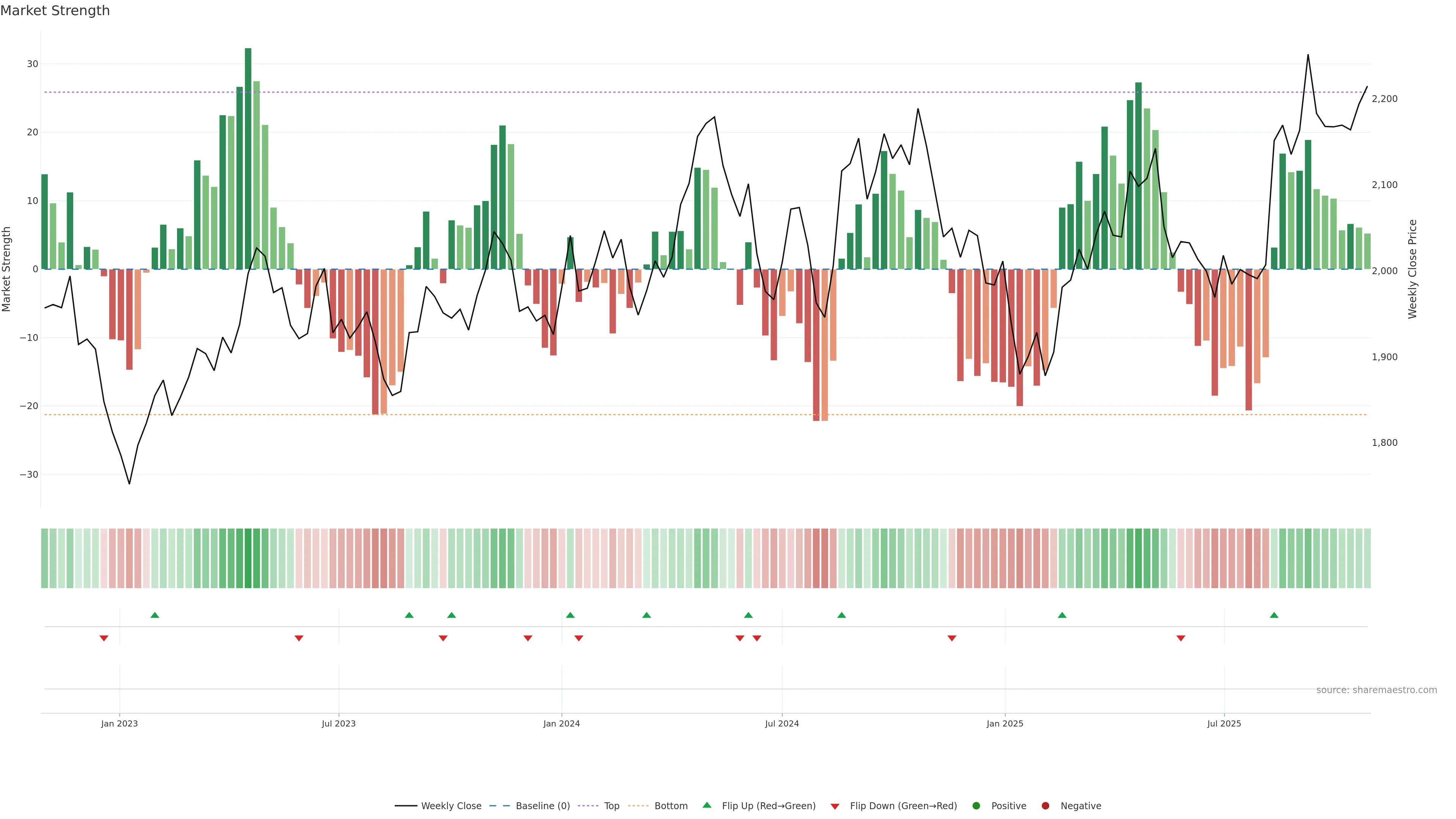Click last red flip-down marker before Jul 2025

click(1181, 638)
